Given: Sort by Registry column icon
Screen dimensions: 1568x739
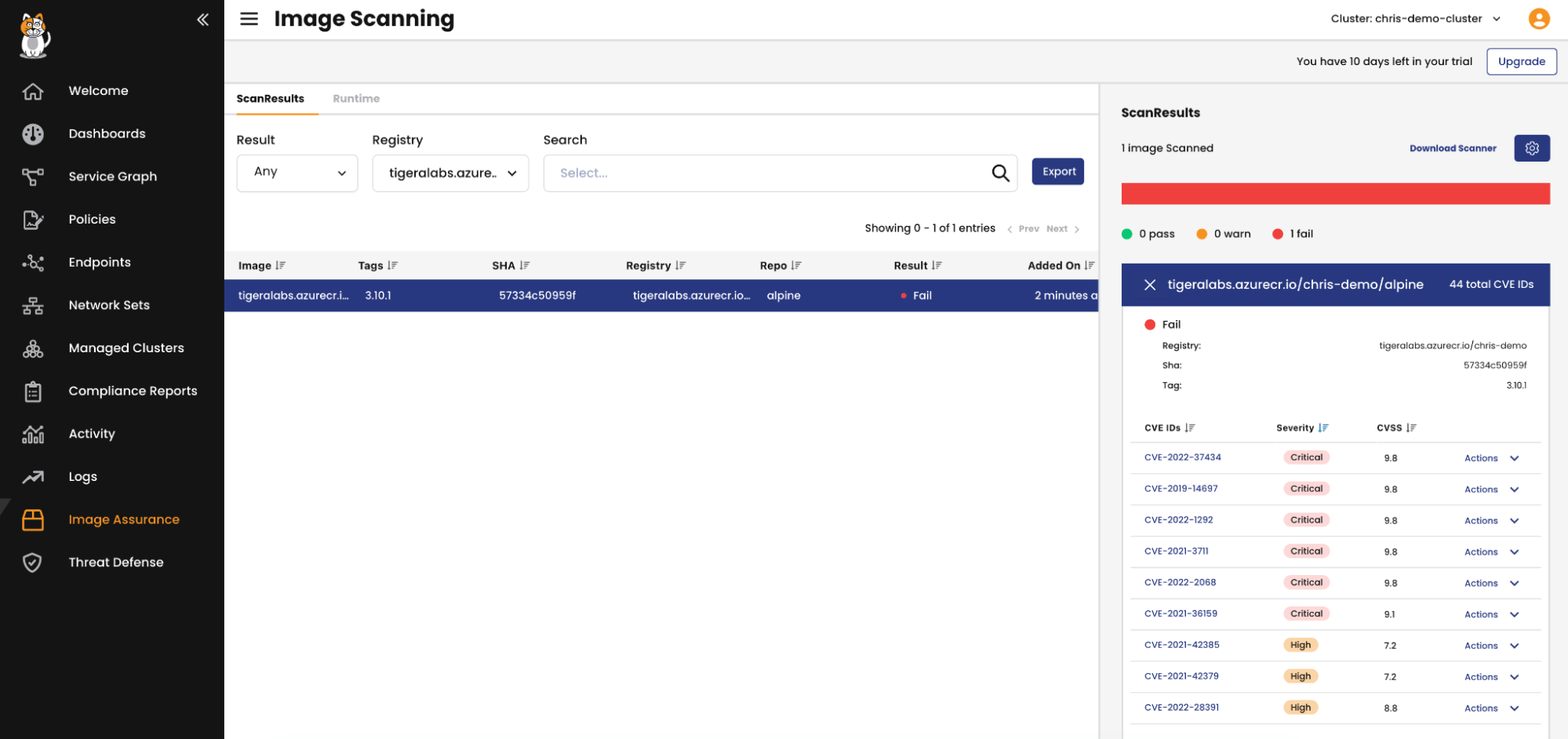Looking at the screenshot, I should coord(681,266).
